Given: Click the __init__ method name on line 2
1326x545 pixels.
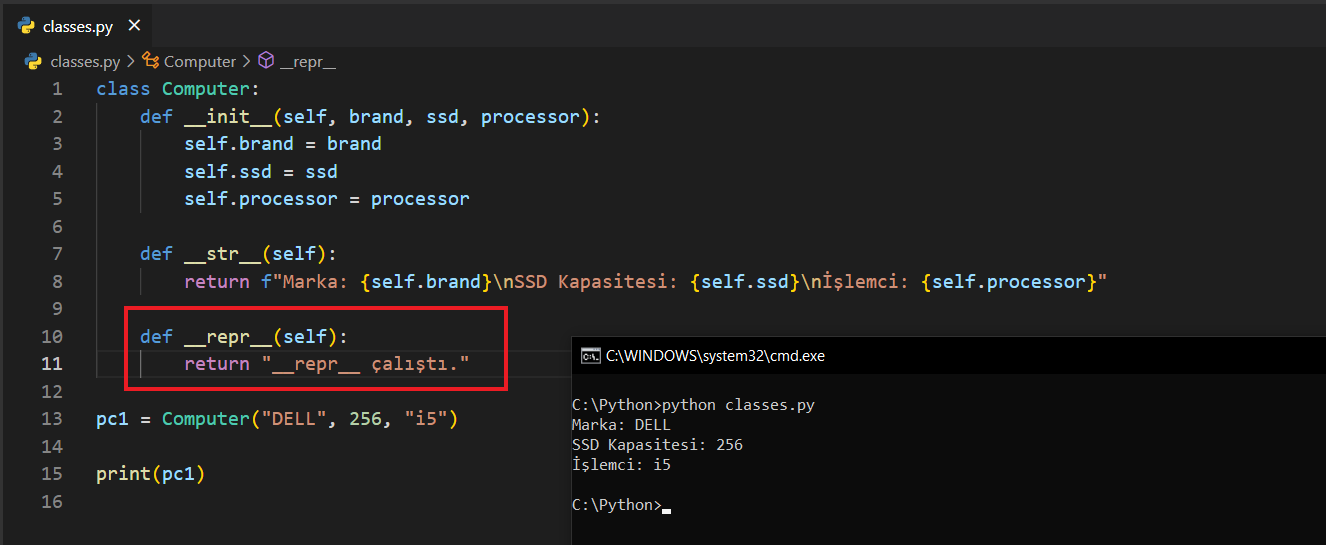Looking at the screenshot, I should coord(227,117).
